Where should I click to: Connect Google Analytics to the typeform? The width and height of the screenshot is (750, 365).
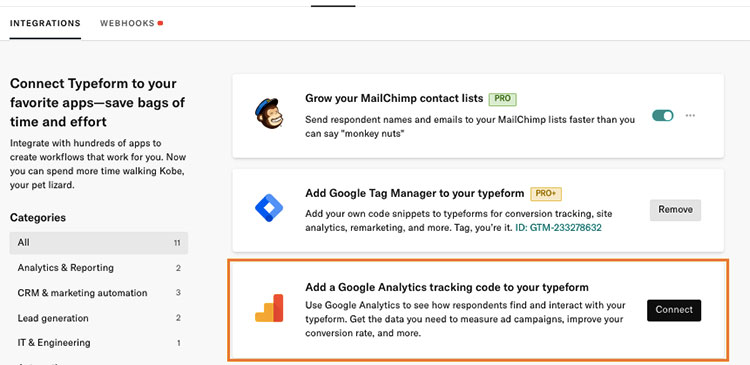click(674, 310)
